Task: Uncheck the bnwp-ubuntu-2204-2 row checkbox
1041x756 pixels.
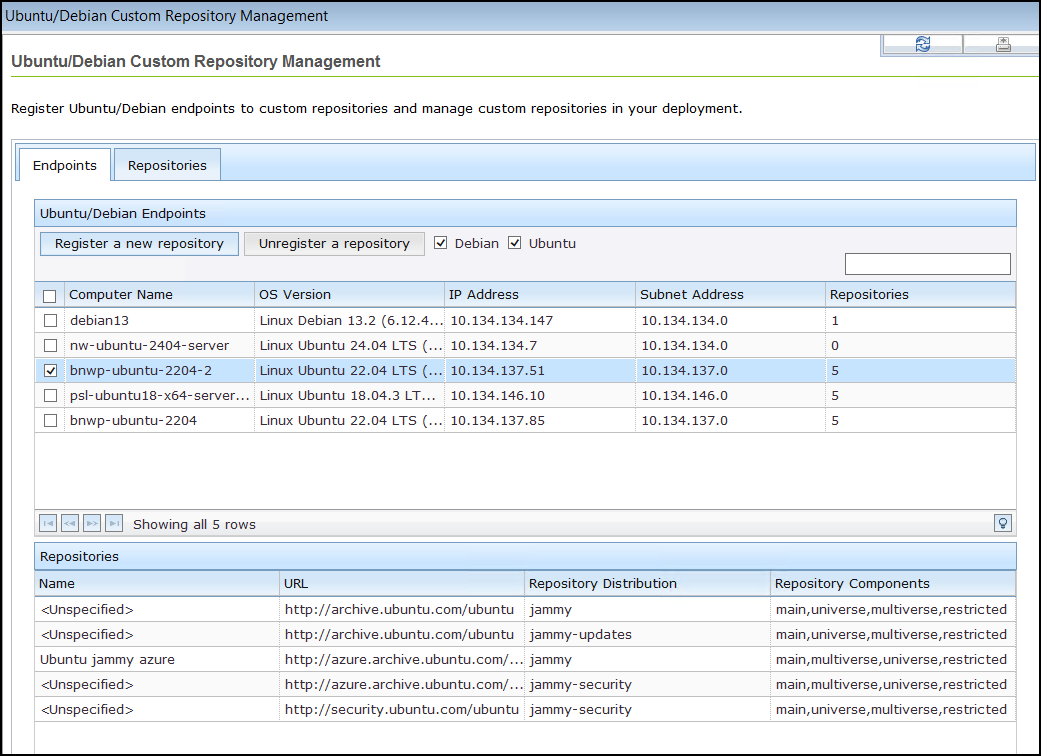Action: tap(50, 370)
